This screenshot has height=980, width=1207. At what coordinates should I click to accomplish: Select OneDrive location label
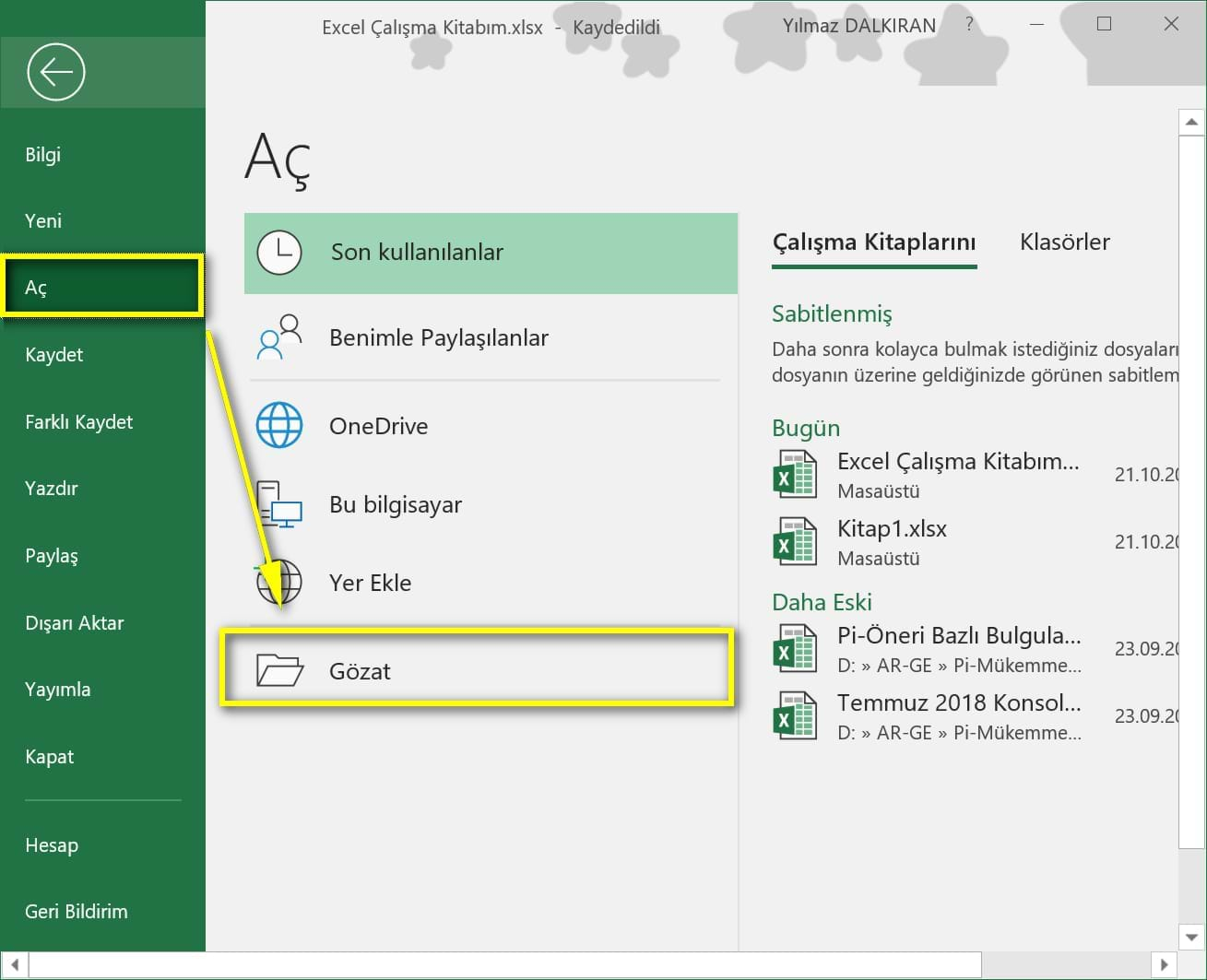pyautogui.click(x=379, y=426)
